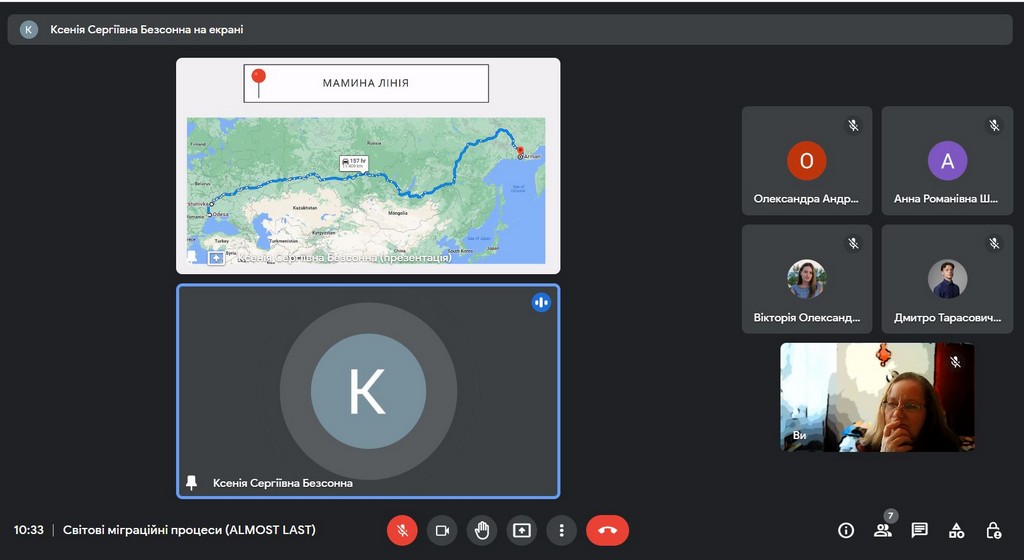
Task: Open the chat messages panel
Action: coord(919,530)
